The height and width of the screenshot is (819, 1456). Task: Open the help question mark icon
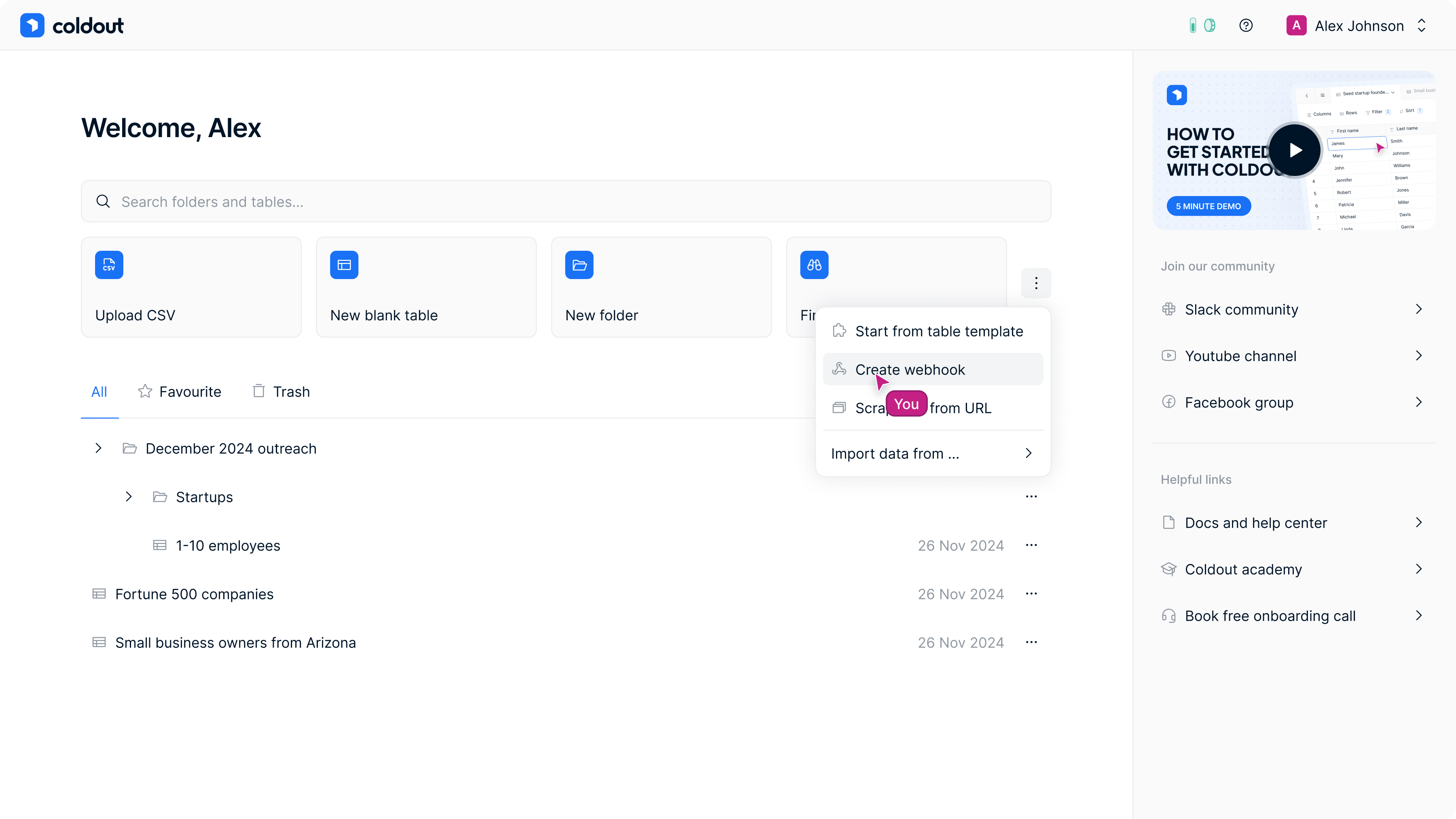click(1246, 25)
